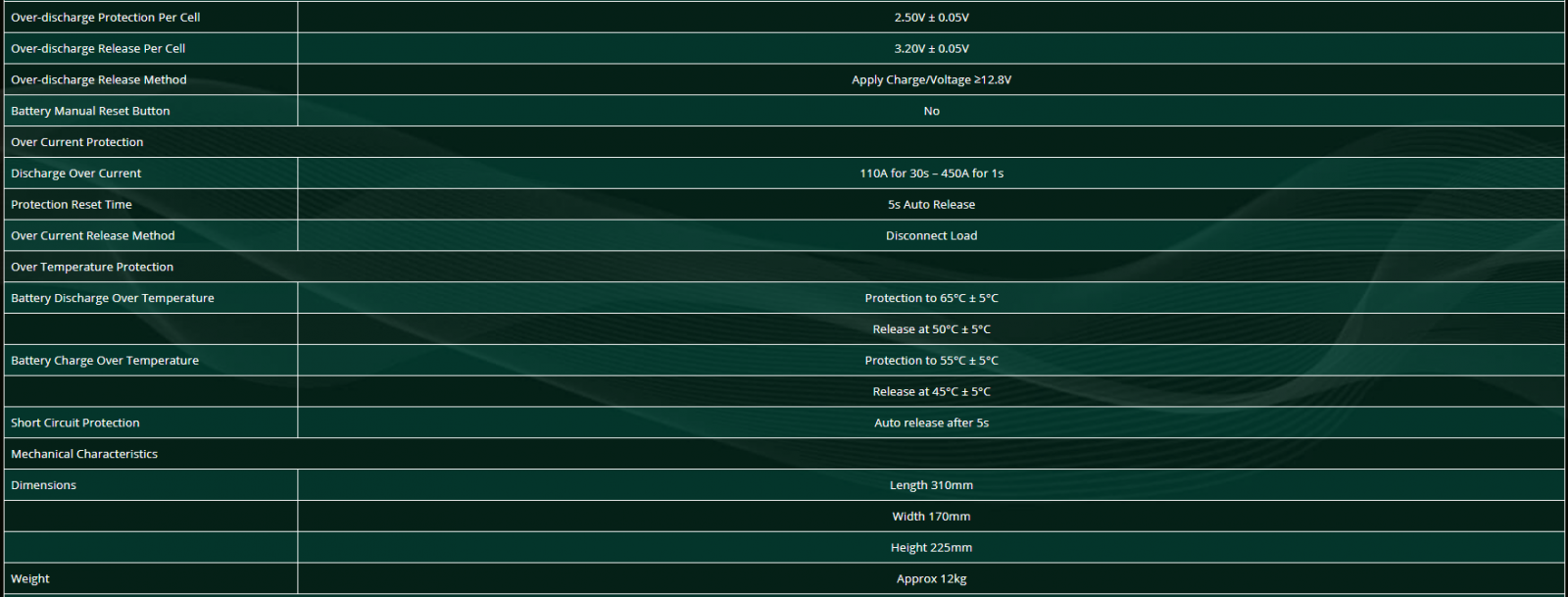The image size is (1568, 597).
Task: Click the Length 310mm dimension value
Action: 931,486
